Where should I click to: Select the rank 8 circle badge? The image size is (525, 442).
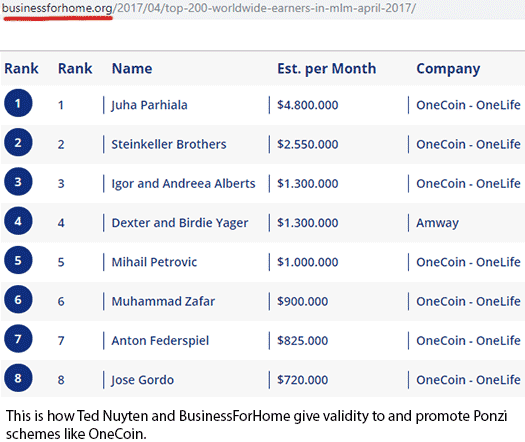[18, 378]
